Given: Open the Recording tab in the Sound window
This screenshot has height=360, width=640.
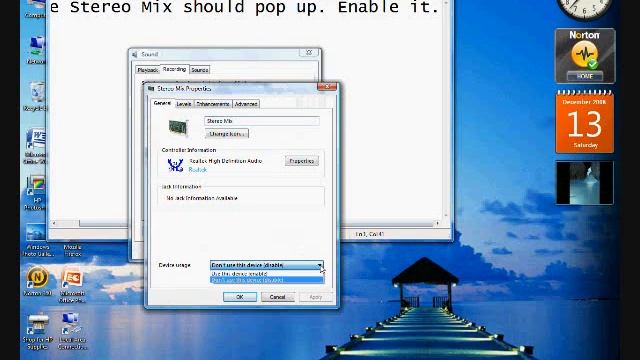Looking at the screenshot, I should pos(174,69).
